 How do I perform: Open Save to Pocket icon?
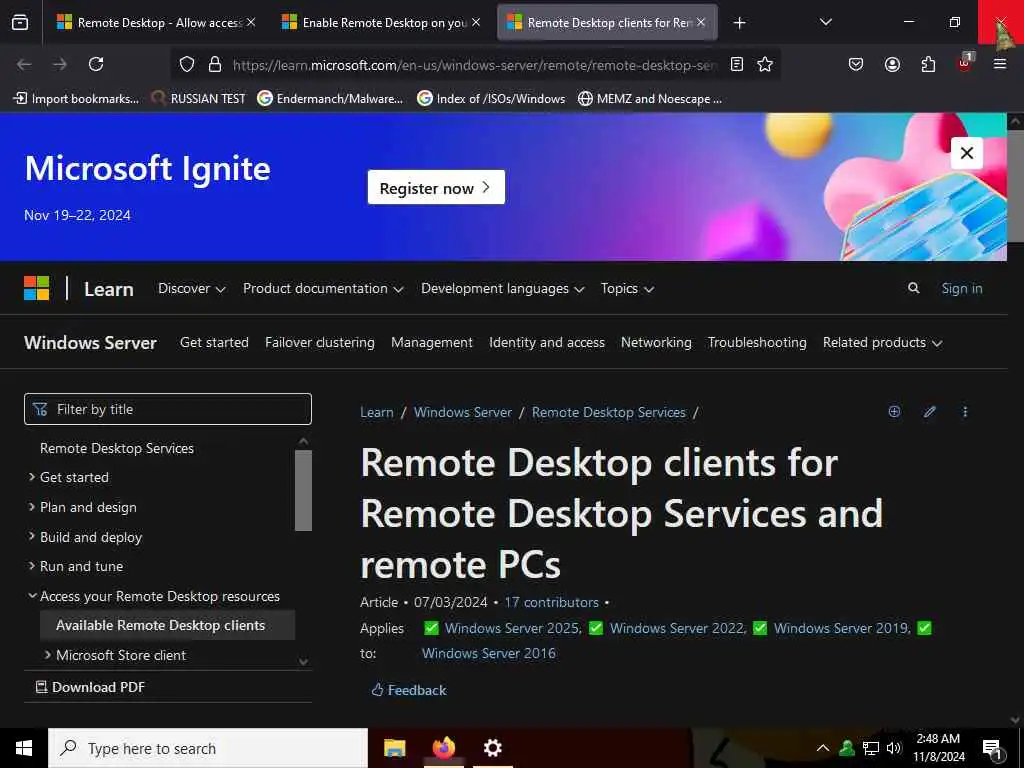pos(856,64)
